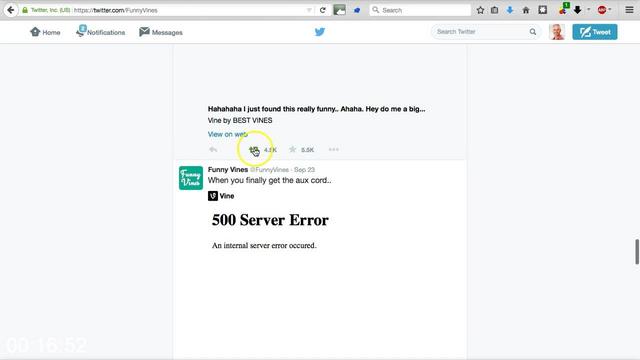The image size is (640, 360).
Task: Open the @FunnyVines handle link
Action: tap(269, 170)
